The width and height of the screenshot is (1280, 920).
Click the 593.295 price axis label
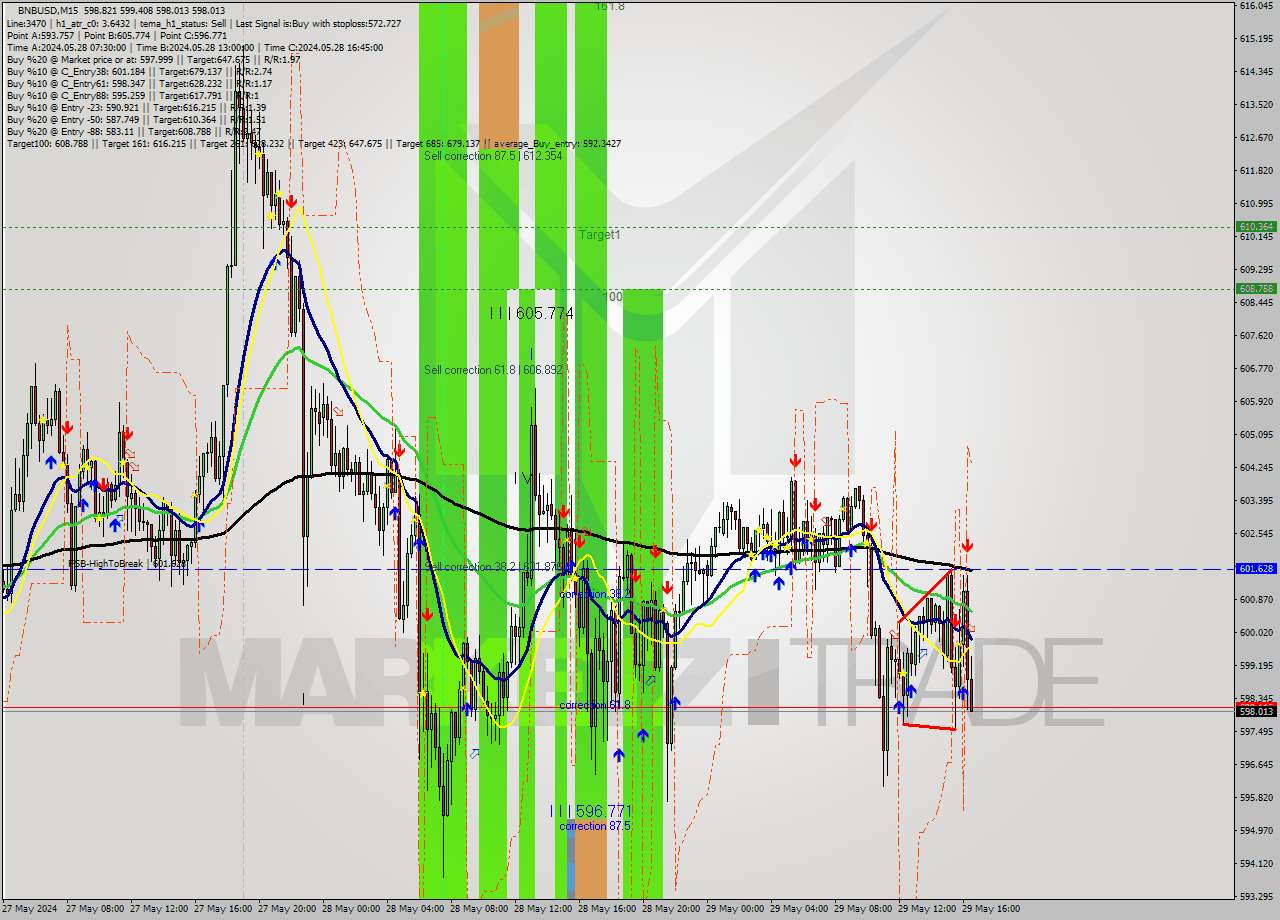pyautogui.click(x=1255, y=896)
